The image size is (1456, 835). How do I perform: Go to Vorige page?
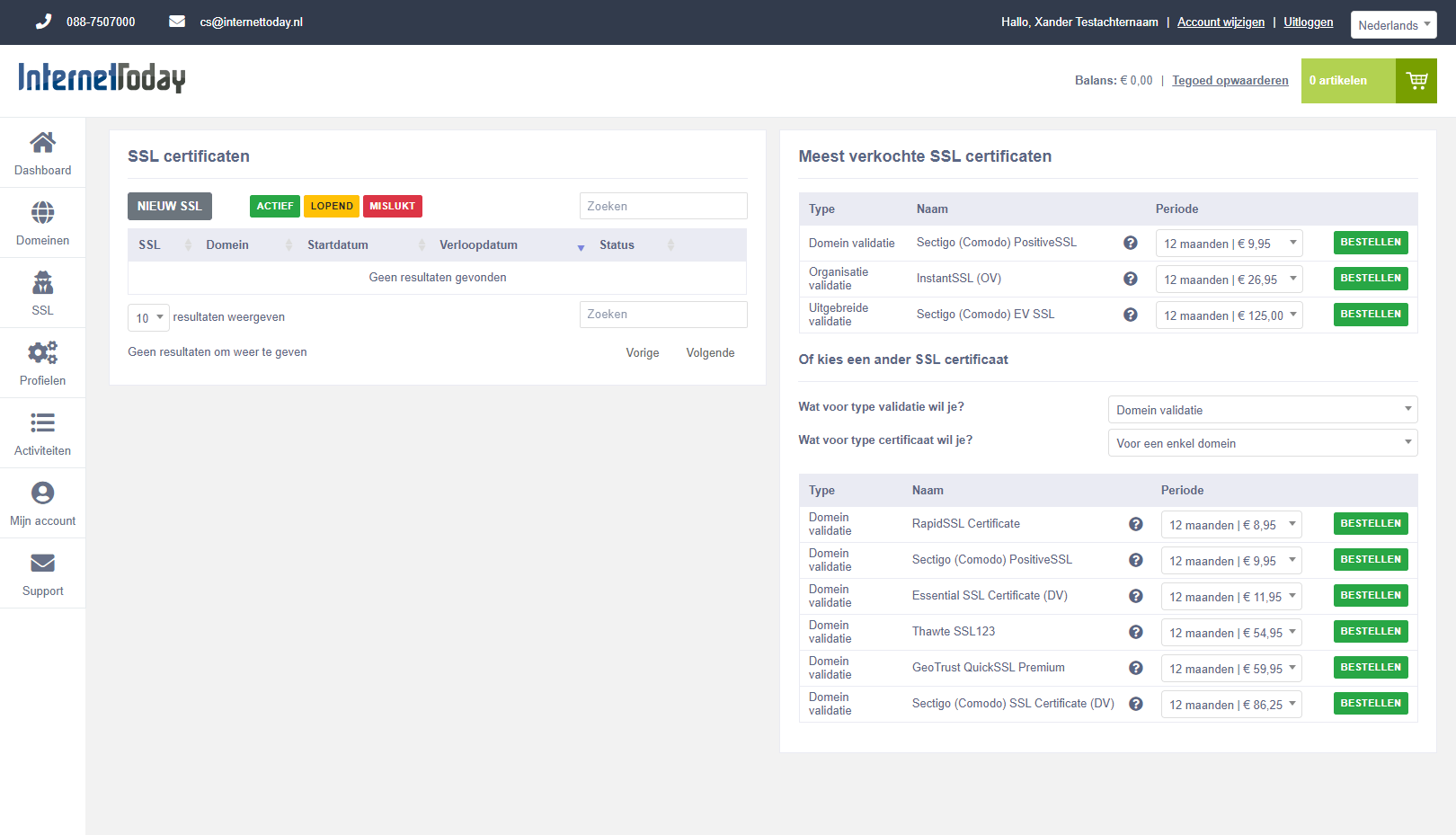(x=643, y=352)
